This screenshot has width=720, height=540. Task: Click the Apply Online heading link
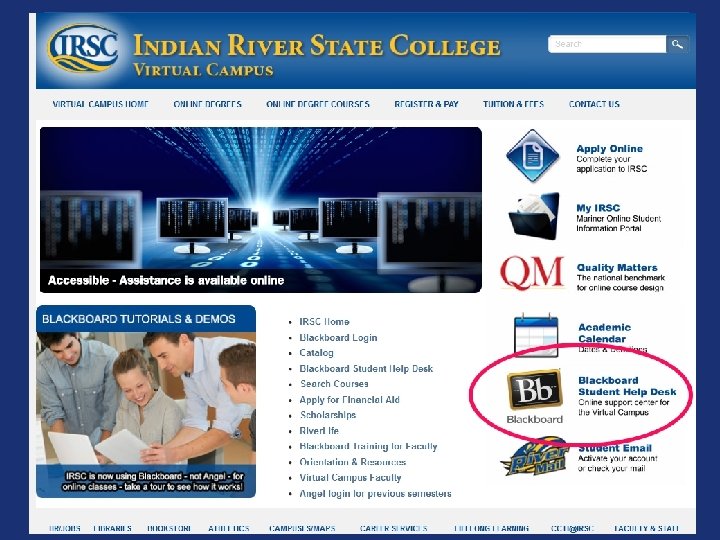pyautogui.click(x=609, y=149)
